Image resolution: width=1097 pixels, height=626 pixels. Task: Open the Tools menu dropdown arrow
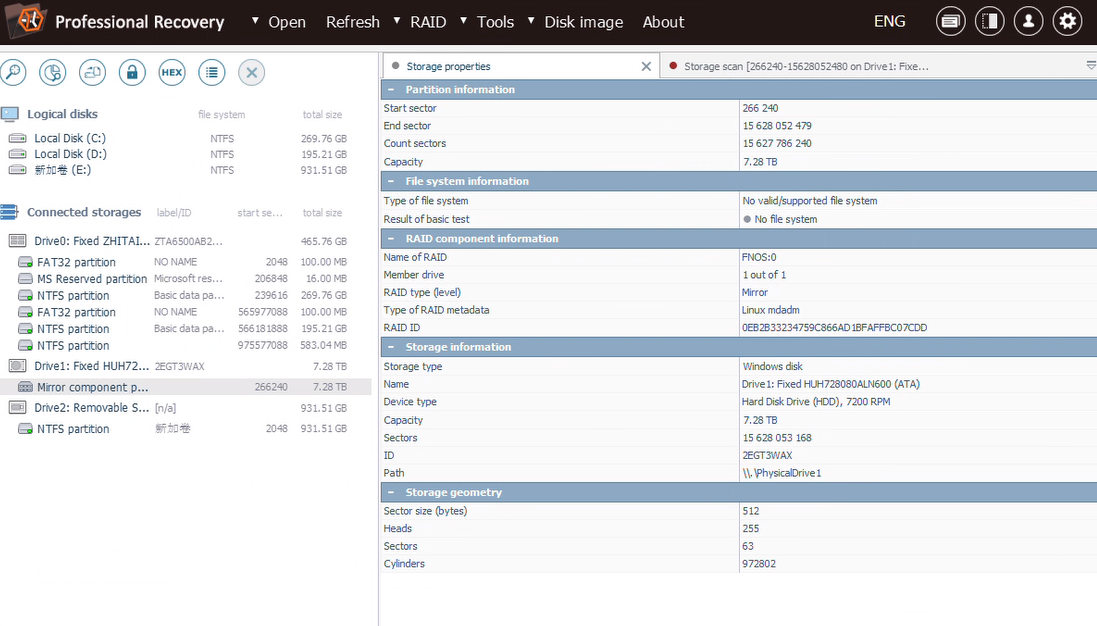click(463, 20)
